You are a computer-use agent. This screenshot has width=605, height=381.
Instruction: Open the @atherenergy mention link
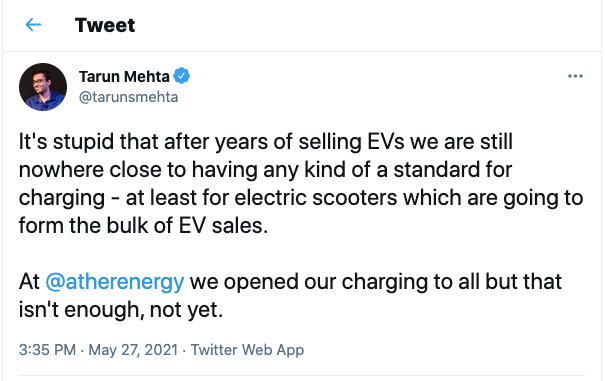coord(115,281)
